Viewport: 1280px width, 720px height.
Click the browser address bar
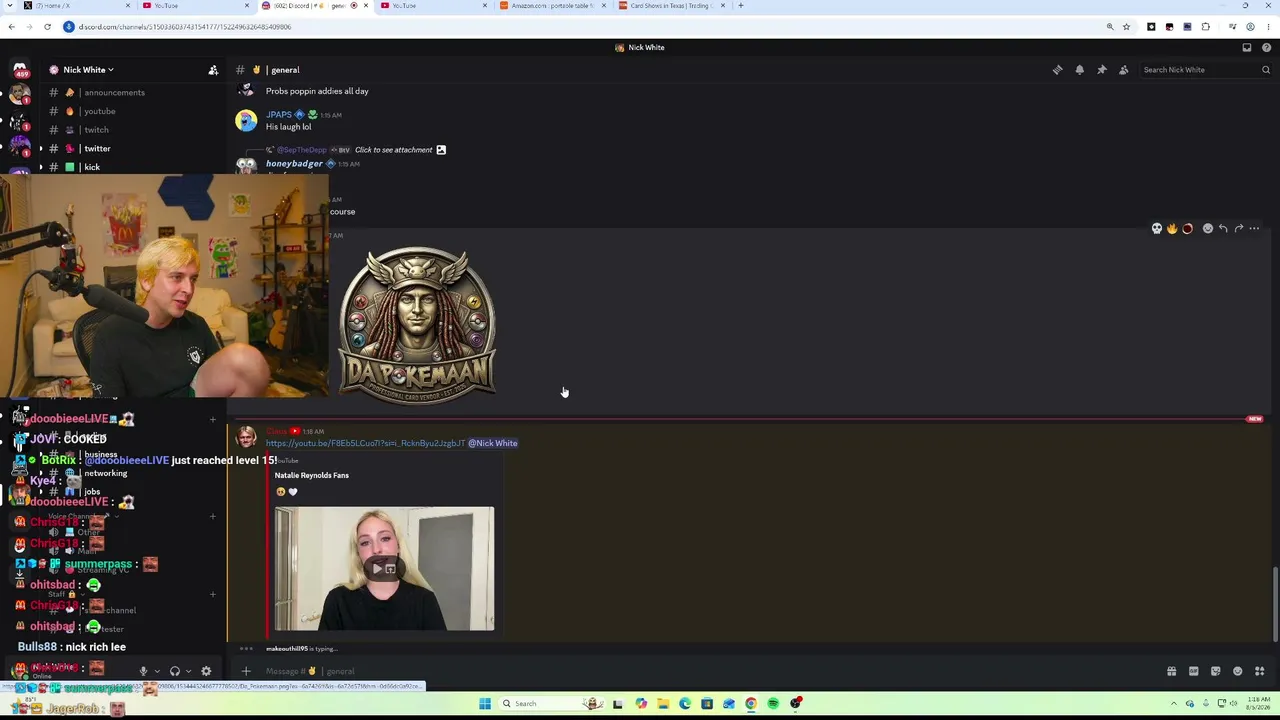pyautogui.click(x=580, y=27)
